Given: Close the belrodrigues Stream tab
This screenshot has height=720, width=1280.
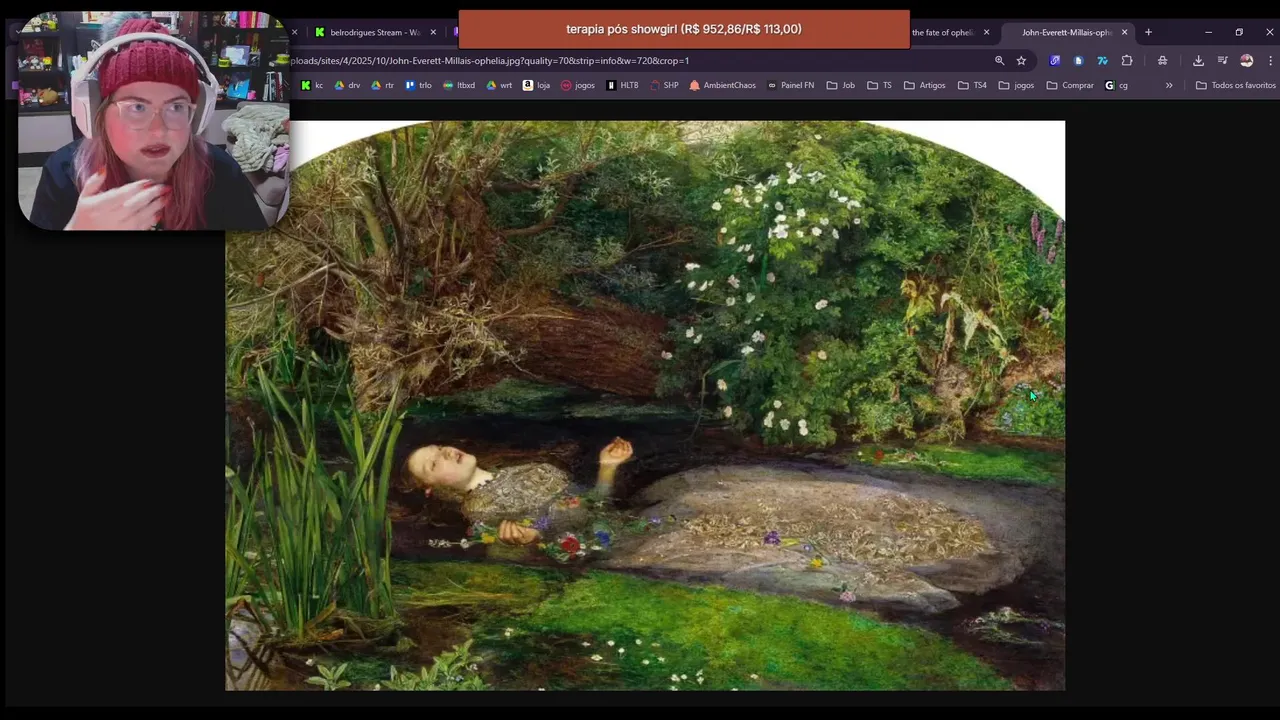Looking at the screenshot, I should click(x=433, y=32).
